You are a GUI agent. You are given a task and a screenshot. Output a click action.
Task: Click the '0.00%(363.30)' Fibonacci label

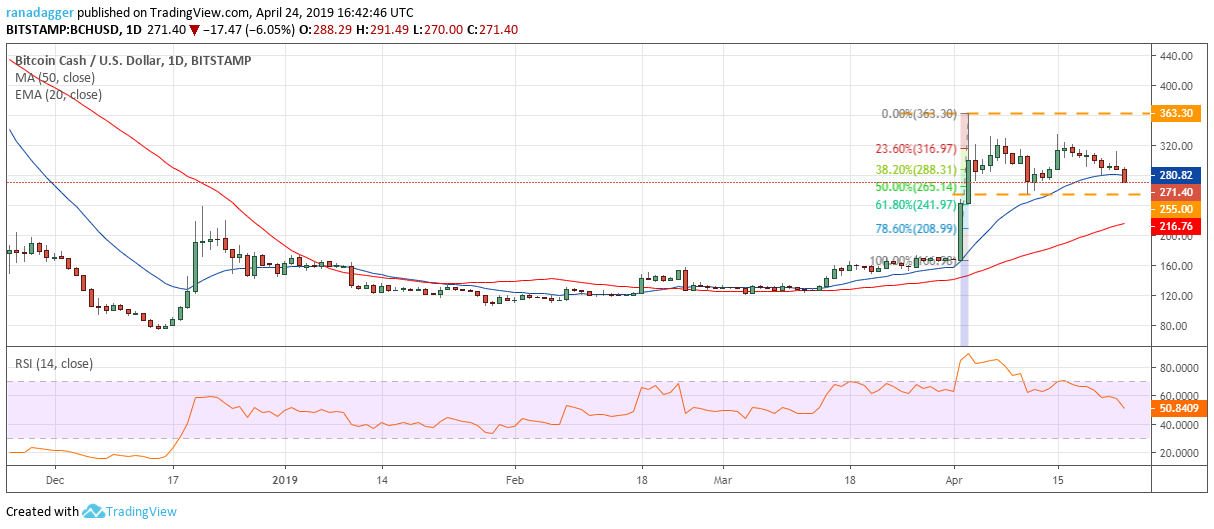click(x=917, y=114)
